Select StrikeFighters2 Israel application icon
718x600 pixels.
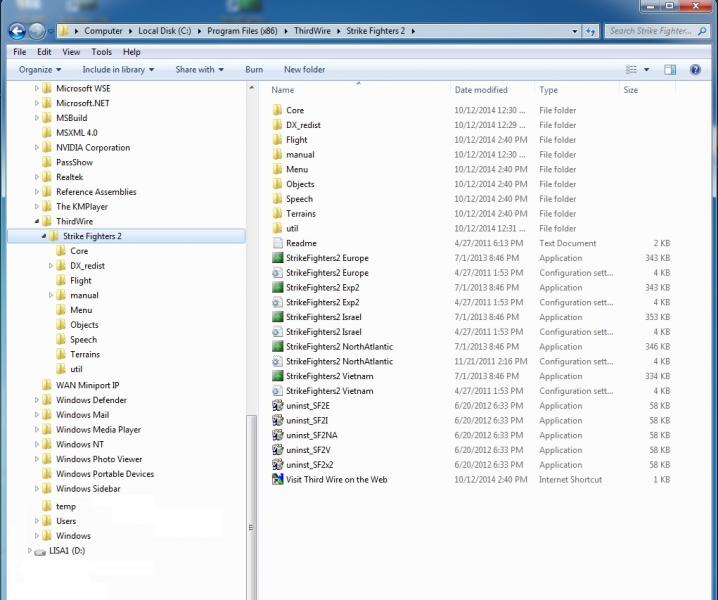[277, 317]
